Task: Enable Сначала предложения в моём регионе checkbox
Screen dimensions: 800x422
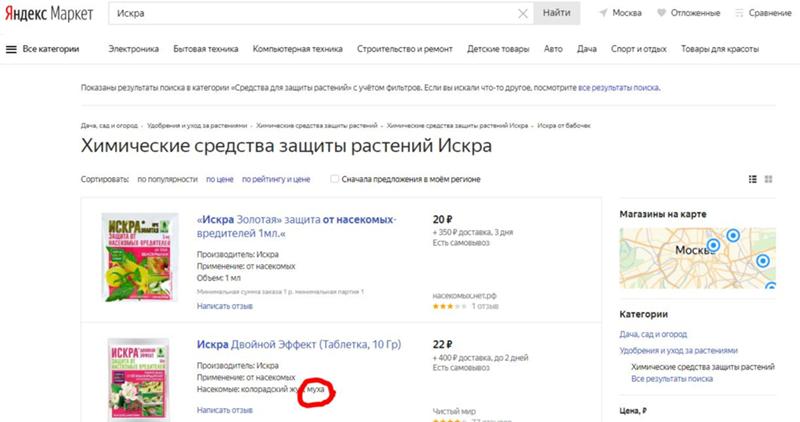Action: 334,179
